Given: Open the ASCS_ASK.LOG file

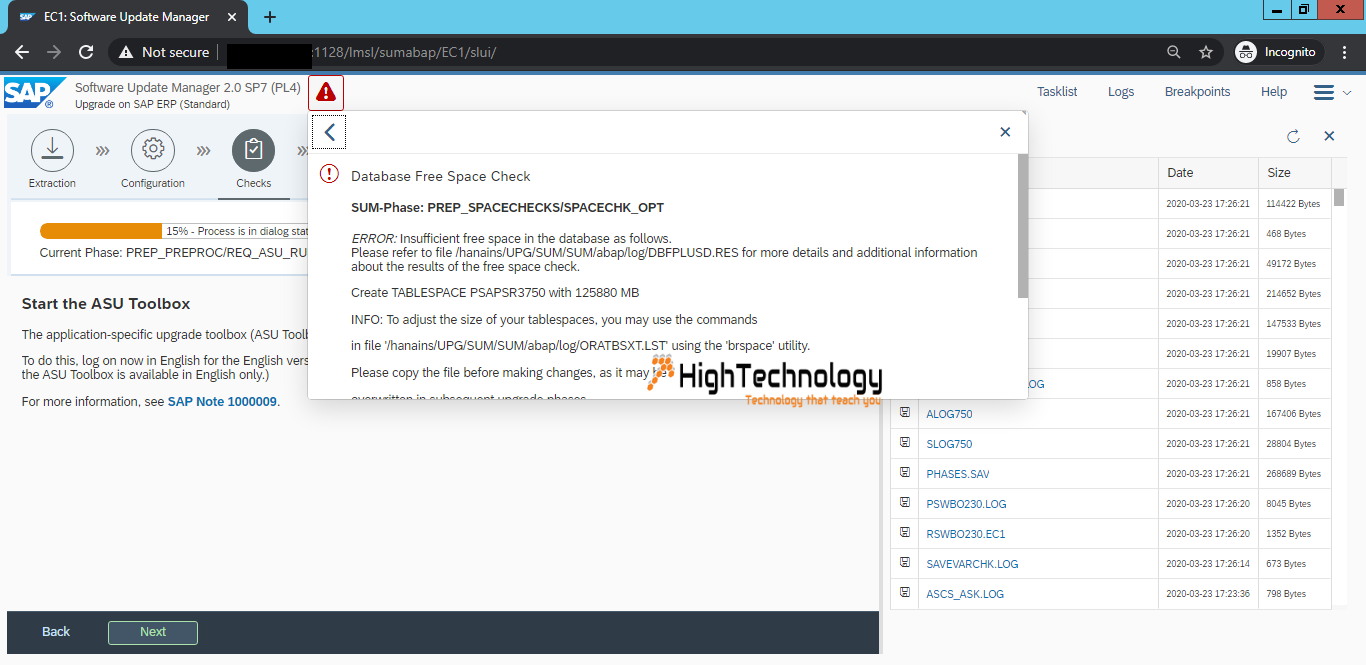Looking at the screenshot, I should (965, 594).
